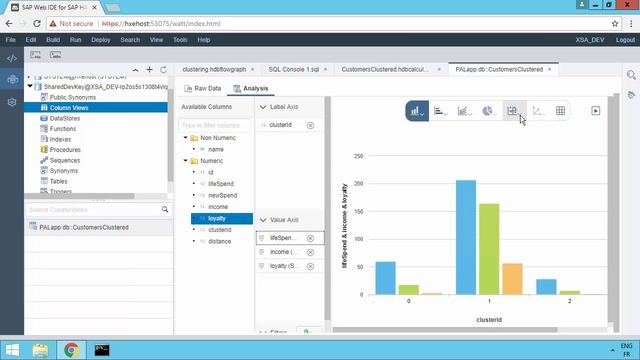Collapse the explorer with the up chevron

(135, 70)
